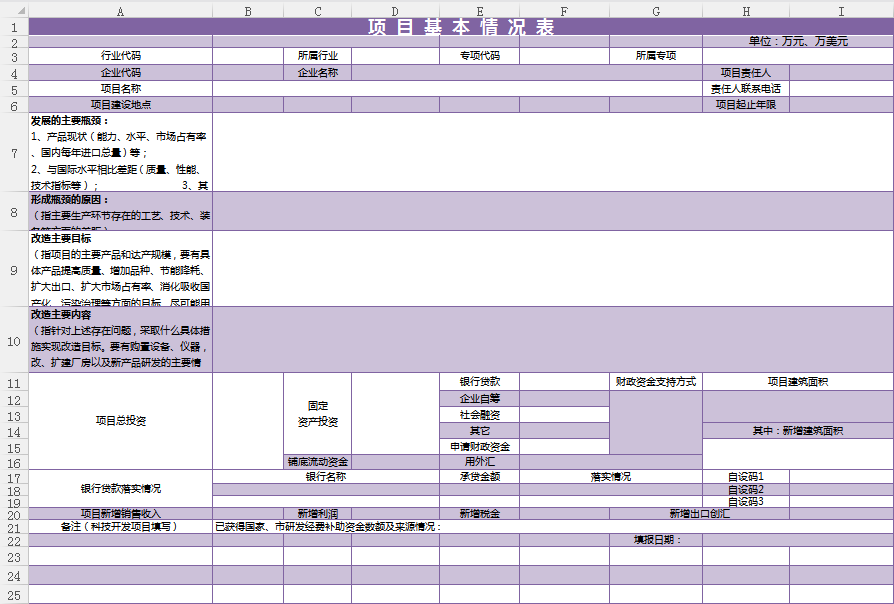Select the 固定资产投资 cell

[x=317, y=414]
